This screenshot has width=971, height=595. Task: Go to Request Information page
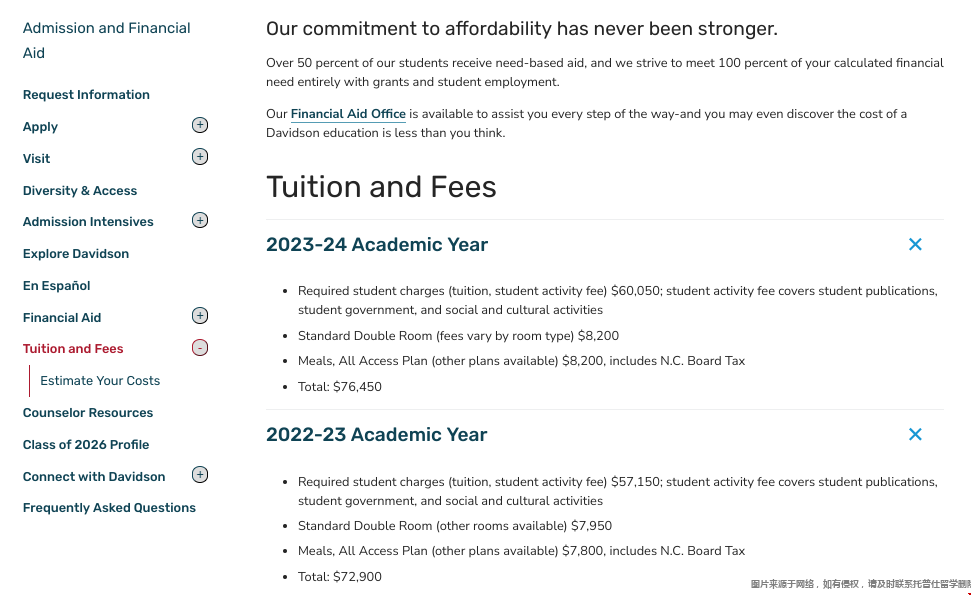pyautogui.click(x=86, y=95)
